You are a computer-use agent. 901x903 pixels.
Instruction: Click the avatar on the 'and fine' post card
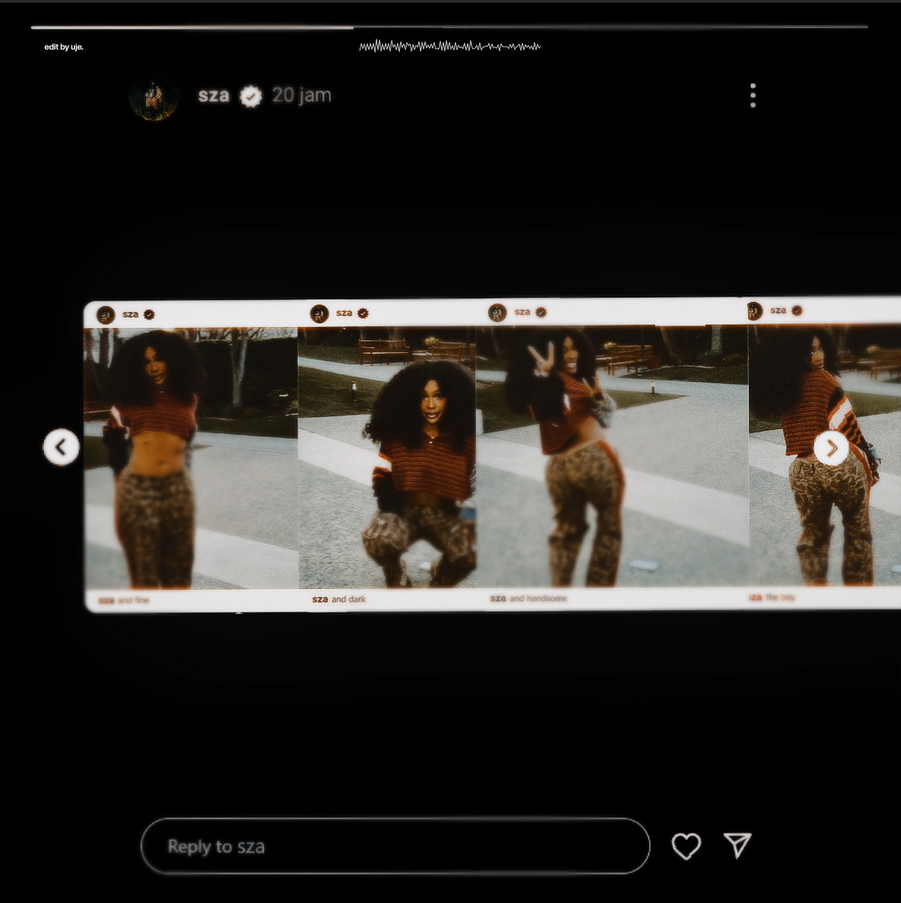tap(105, 315)
